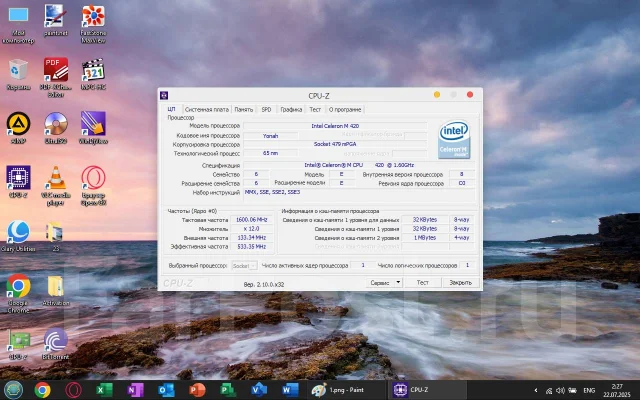The width and height of the screenshot is (640, 400).
Task: Click the Socket 479 mPGA field
Action: pos(335,144)
